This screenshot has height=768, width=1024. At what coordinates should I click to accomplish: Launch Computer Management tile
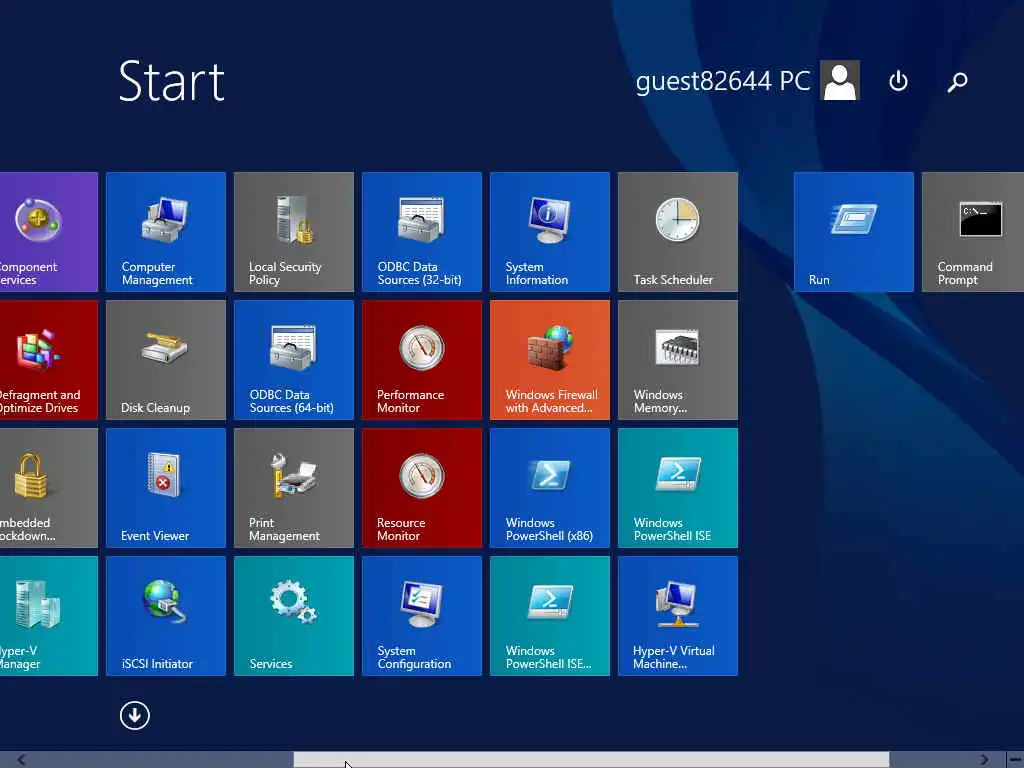point(166,232)
